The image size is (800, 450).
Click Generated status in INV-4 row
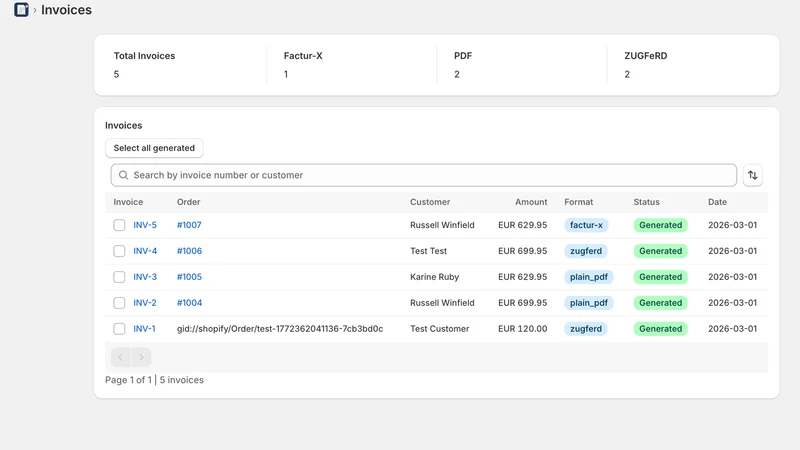point(661,251)
